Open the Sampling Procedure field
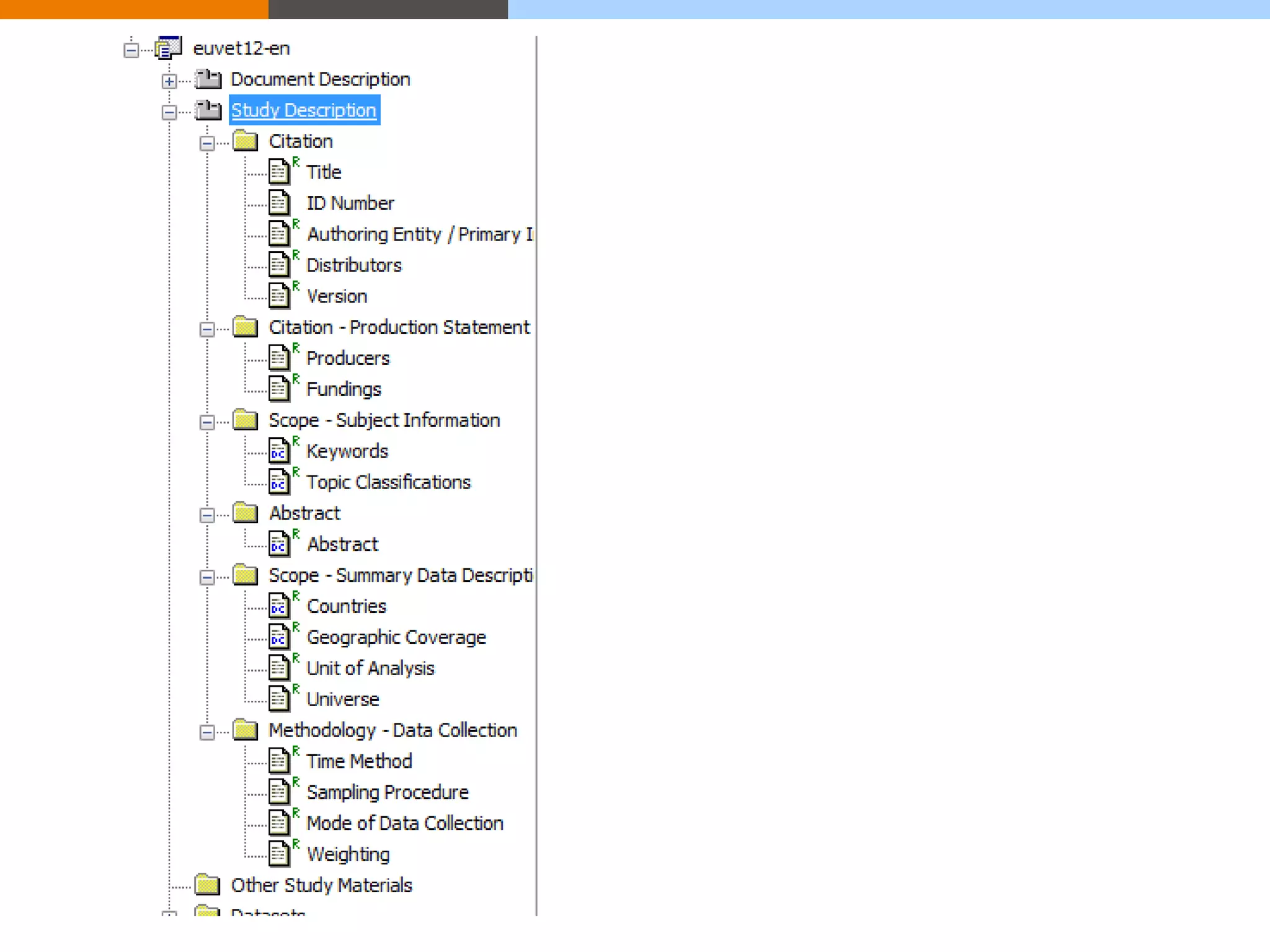Image resolution: width=1270 pixels, height=952 pixels. 387,792
